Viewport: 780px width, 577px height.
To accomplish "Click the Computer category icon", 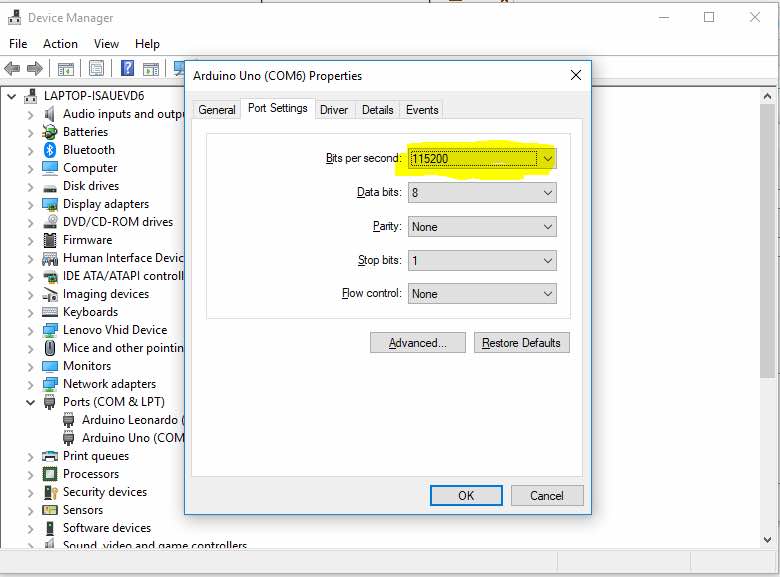I will click(x=50, y=168).
